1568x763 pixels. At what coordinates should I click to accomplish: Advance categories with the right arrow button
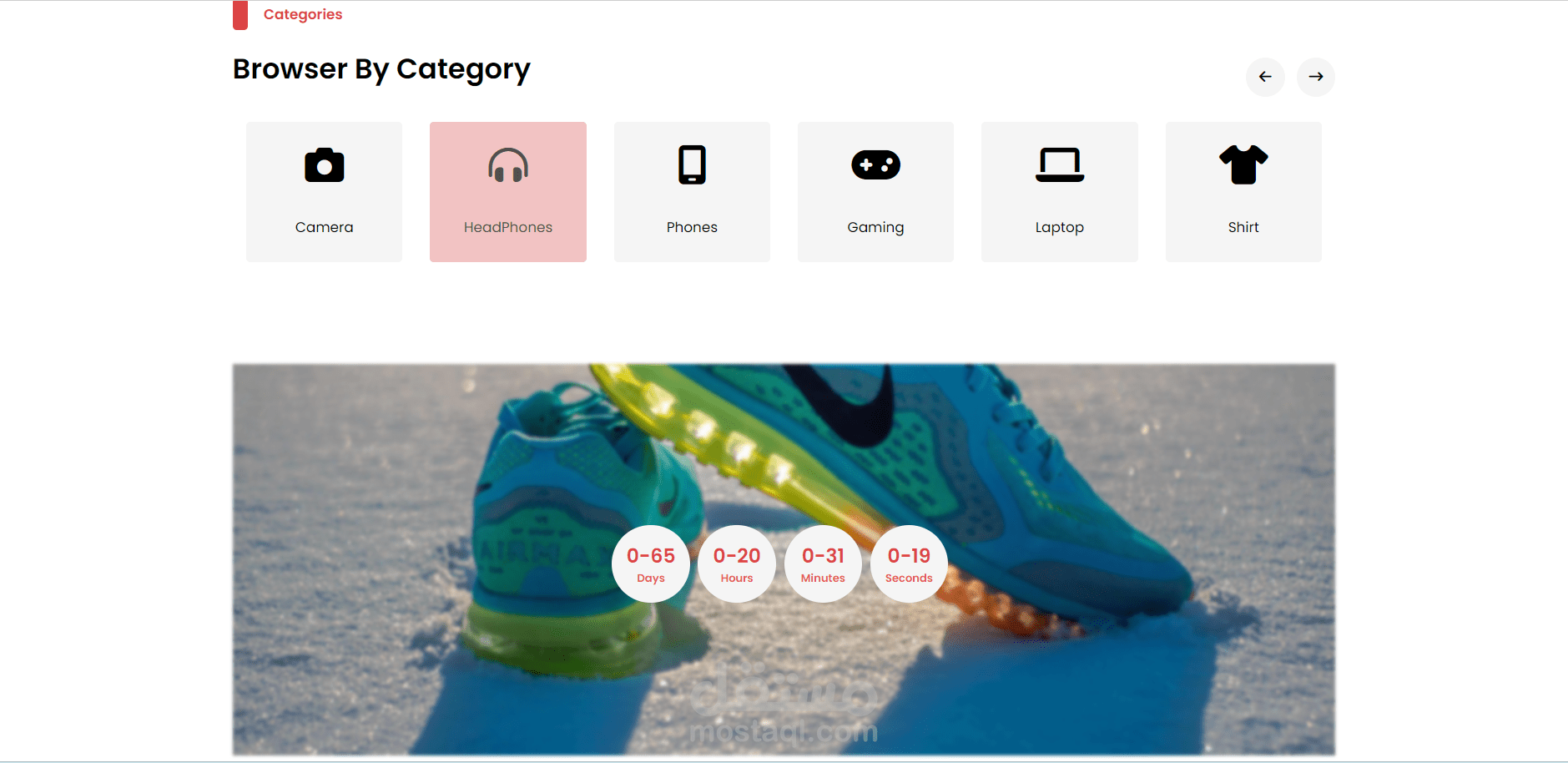point(1316,77)
